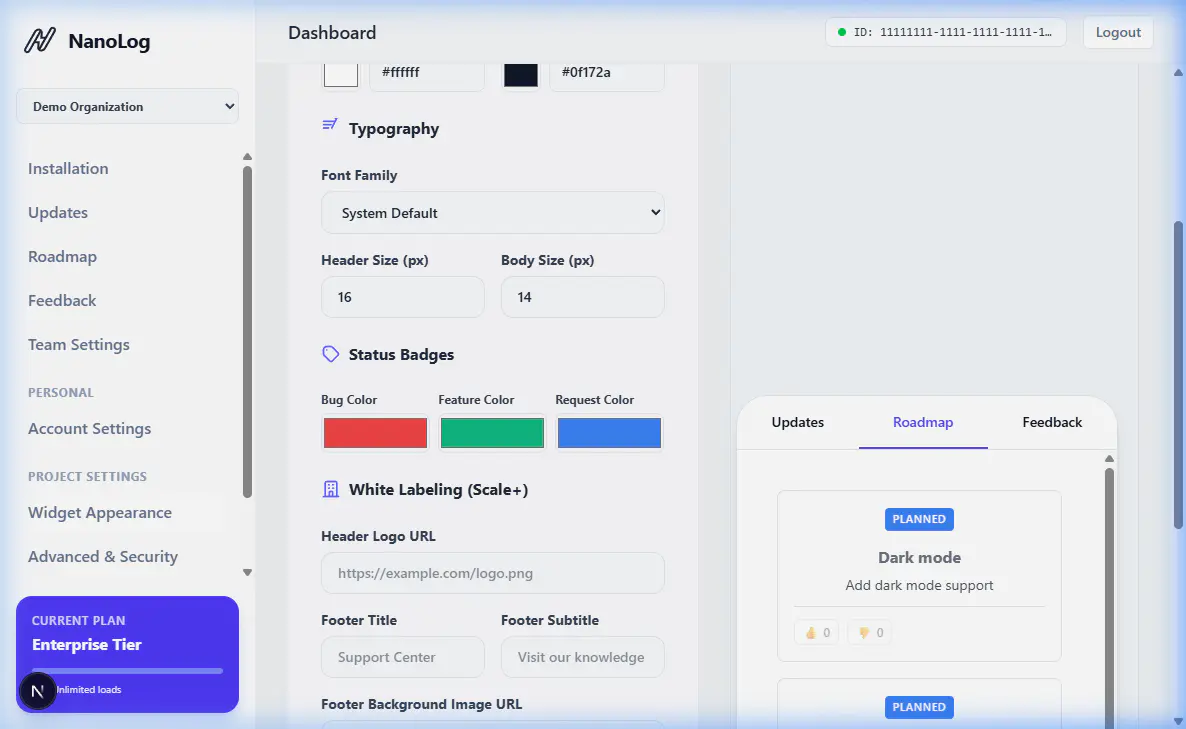Click the White Labeling building icon

tap(330, 490)
